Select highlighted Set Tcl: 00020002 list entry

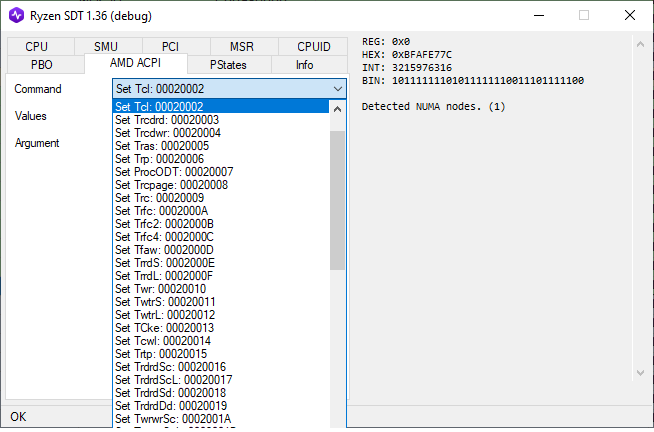221,107
